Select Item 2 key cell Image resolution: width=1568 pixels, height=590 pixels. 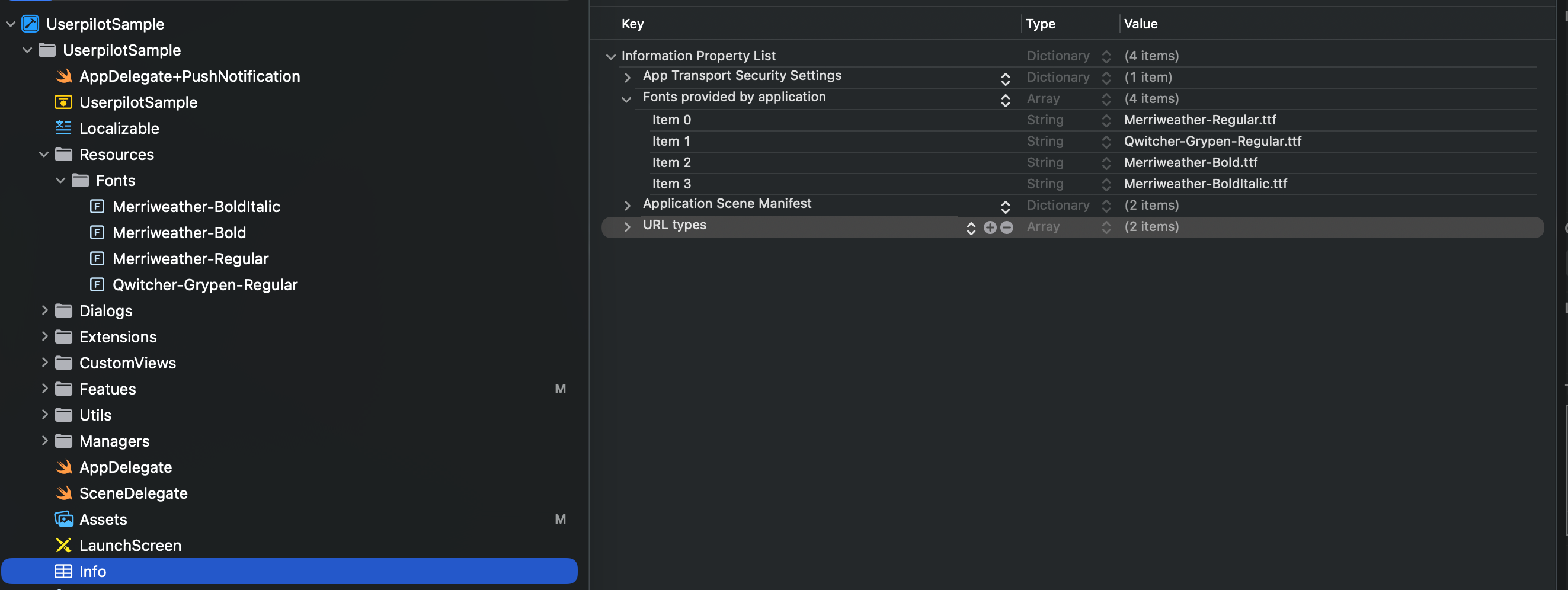click(671, 162)
